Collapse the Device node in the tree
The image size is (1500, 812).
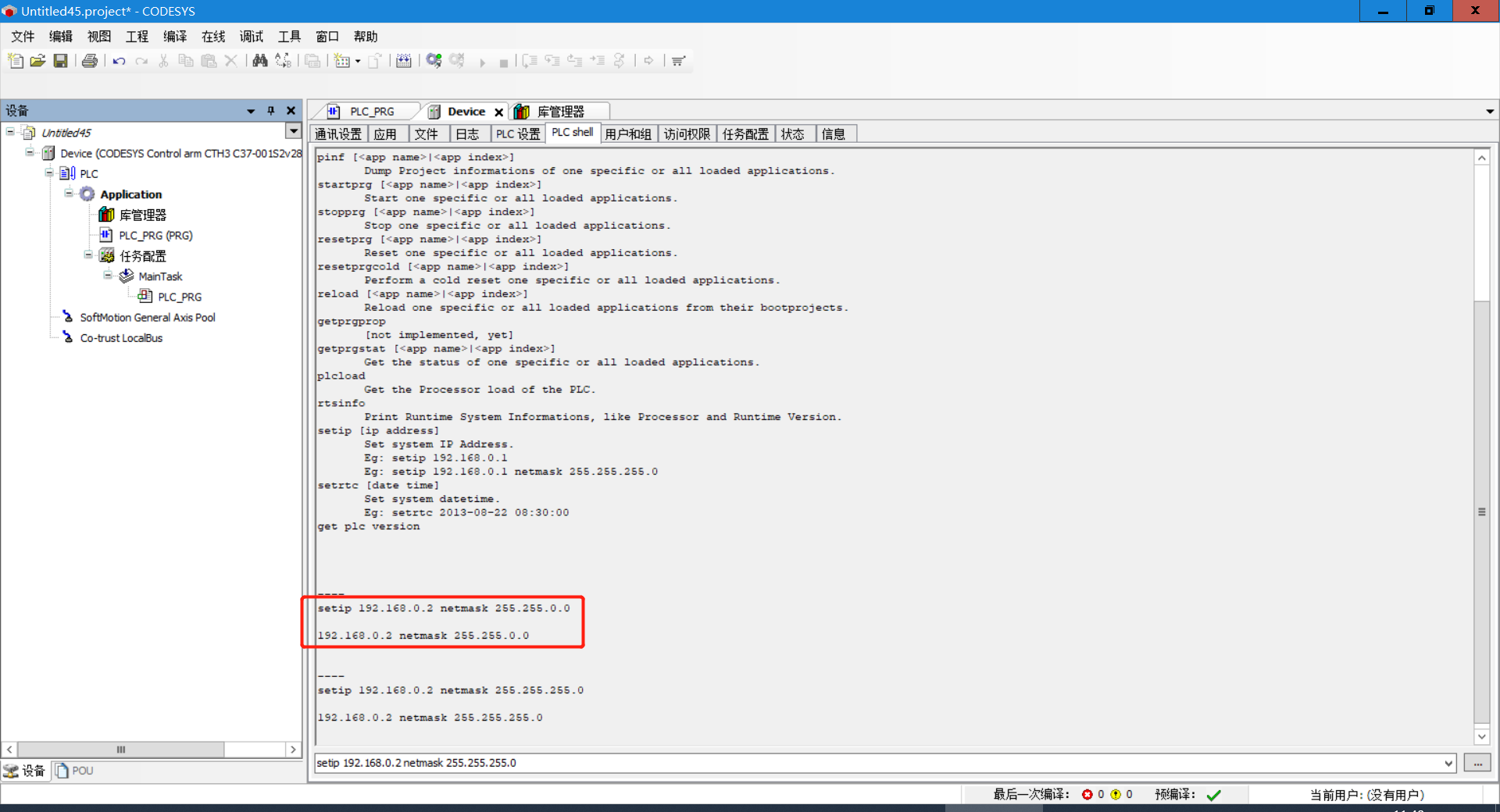coord(30,152)
